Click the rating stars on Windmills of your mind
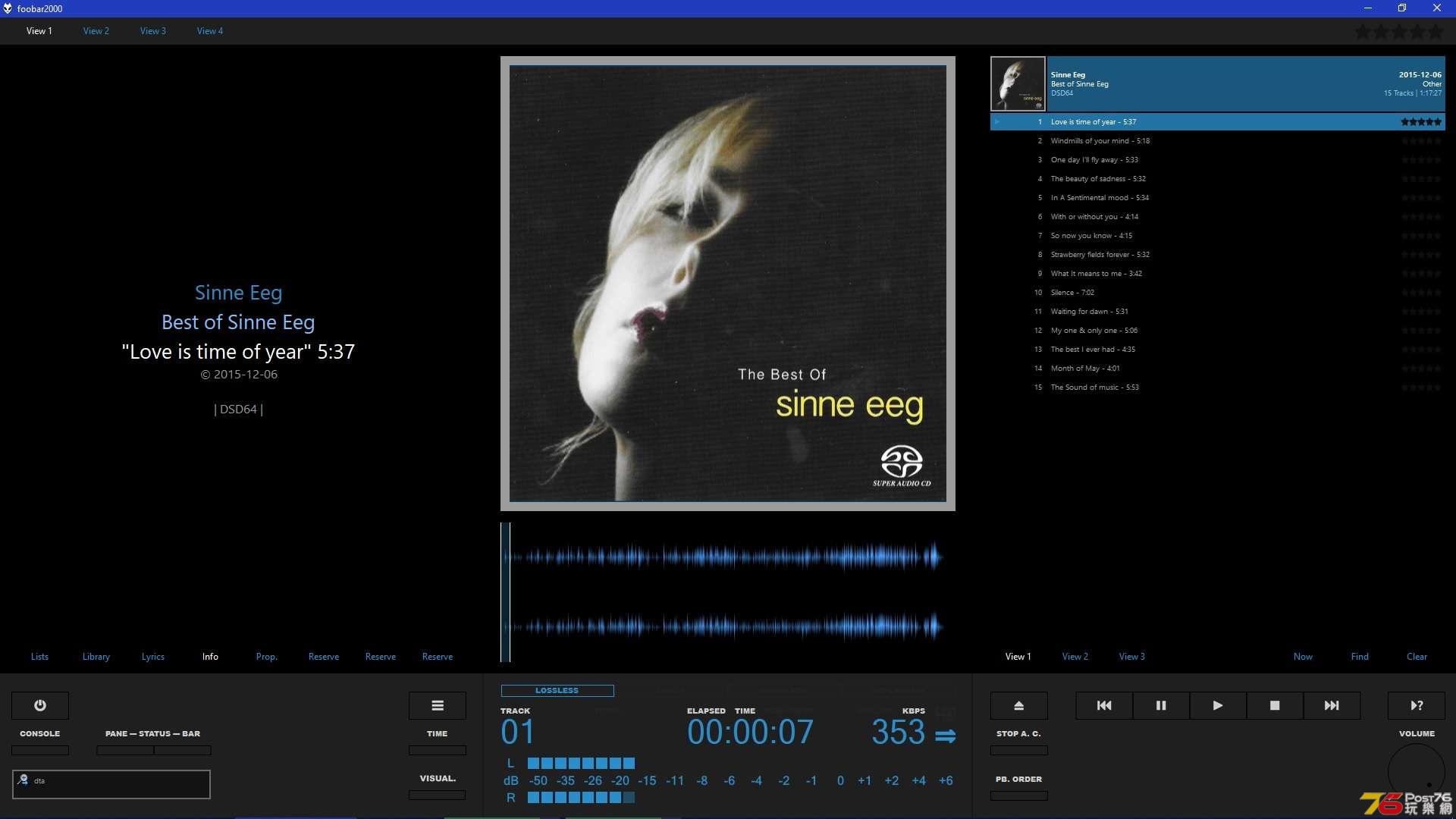This screenshot has width=1456, height=819. (x=1421, y=140)
